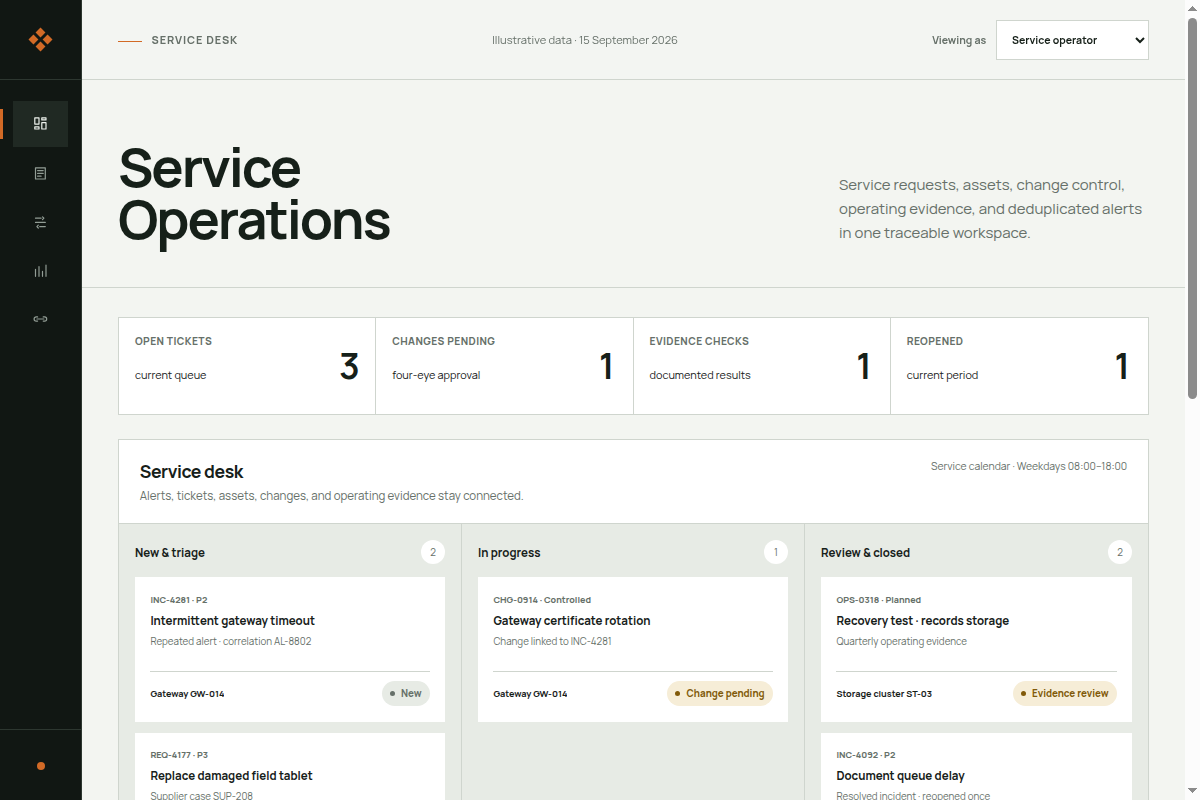
Task: Click the Review & closed column heading
Action: pyautogui.click(x=866, y=553)
